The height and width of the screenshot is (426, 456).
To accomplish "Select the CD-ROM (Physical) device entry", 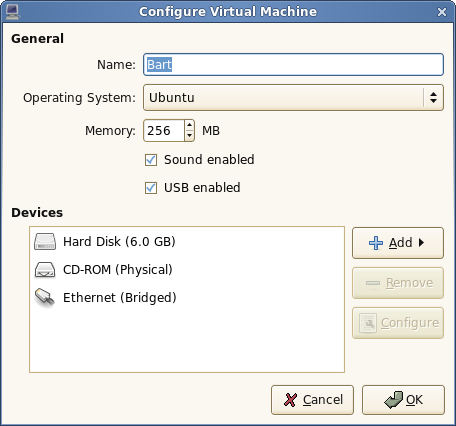I will pos(187,270).
